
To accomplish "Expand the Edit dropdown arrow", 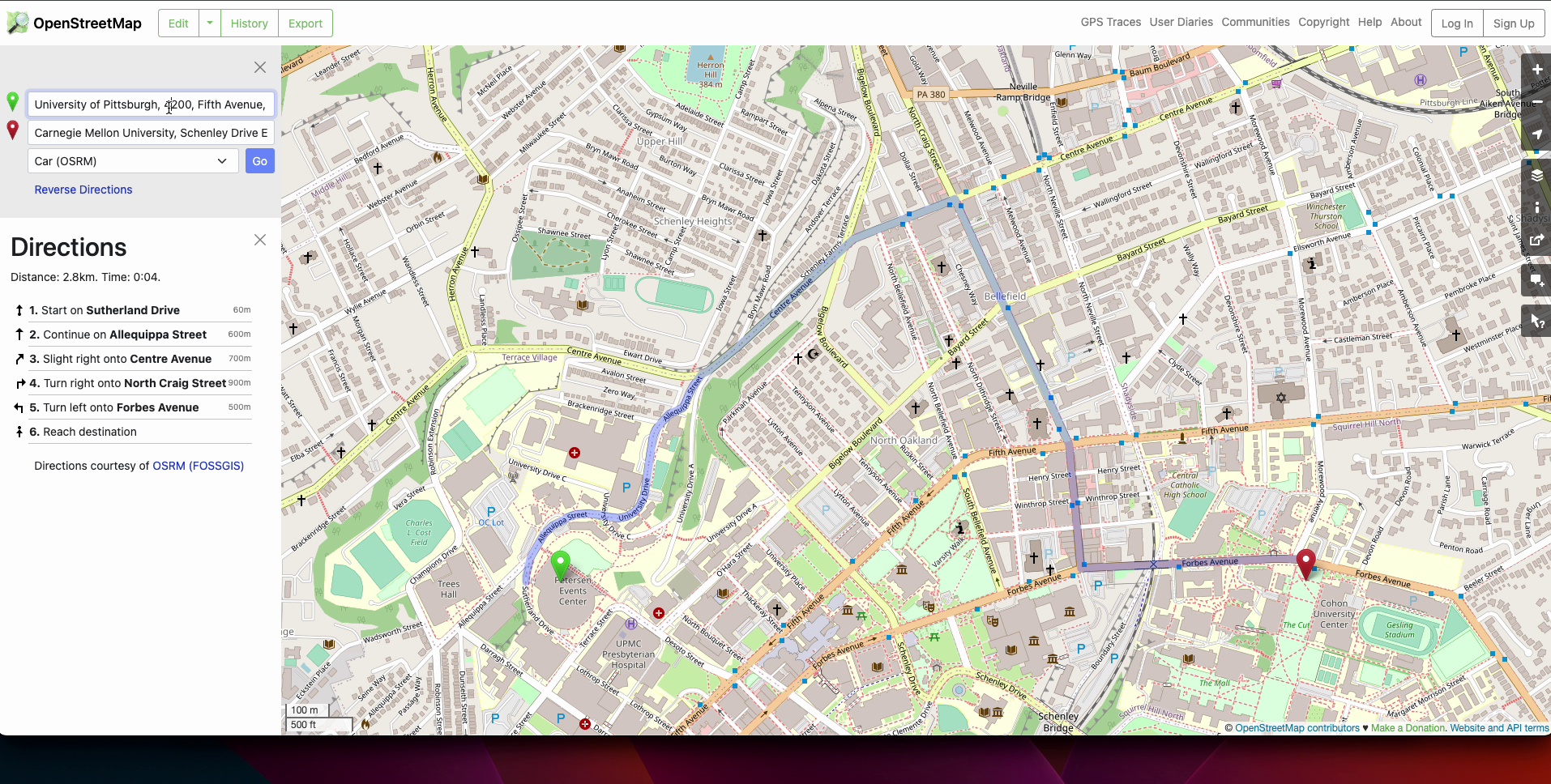I will (x=210, y=23).
